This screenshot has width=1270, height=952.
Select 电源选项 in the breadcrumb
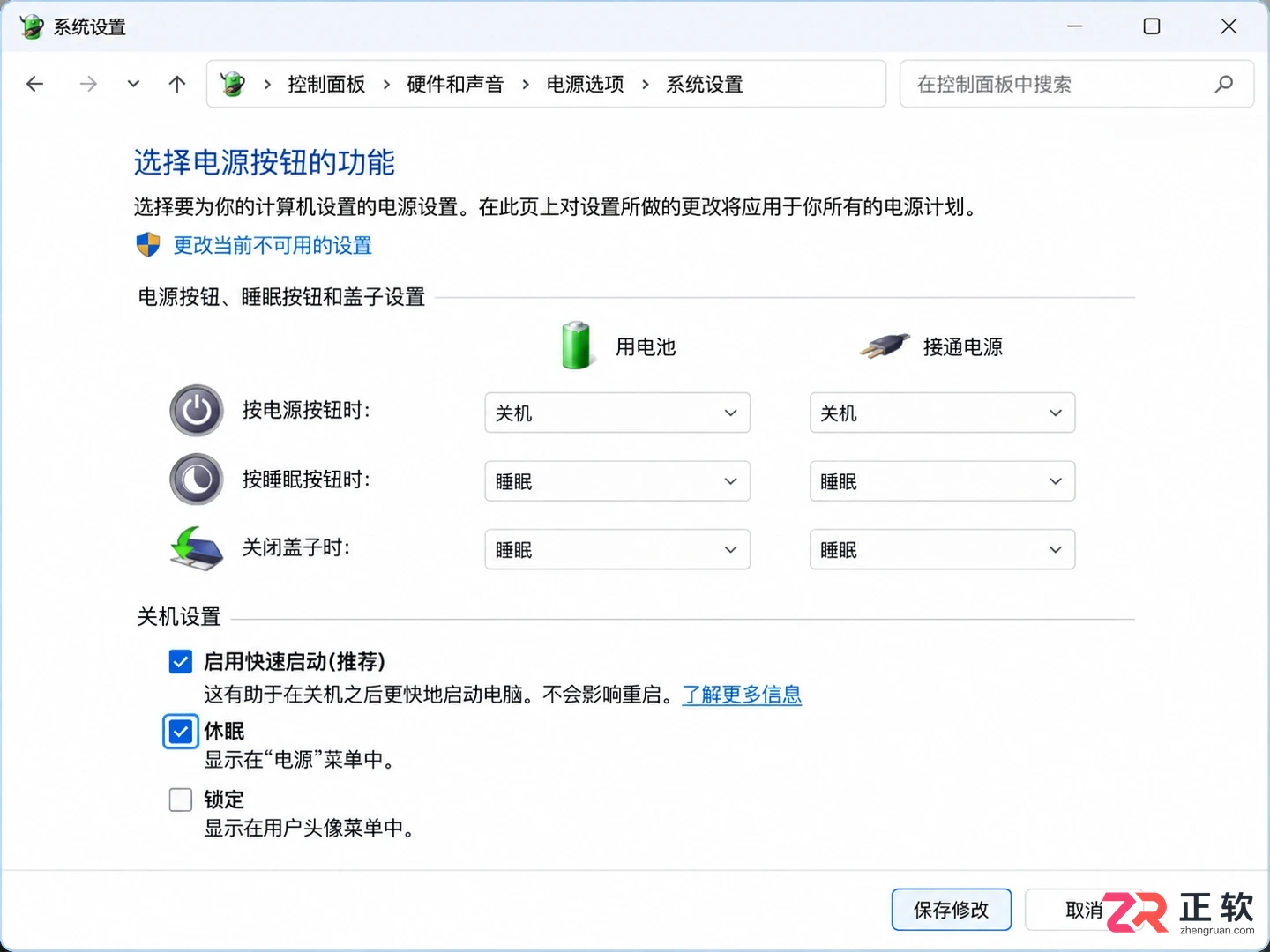(x=585, y=84)
